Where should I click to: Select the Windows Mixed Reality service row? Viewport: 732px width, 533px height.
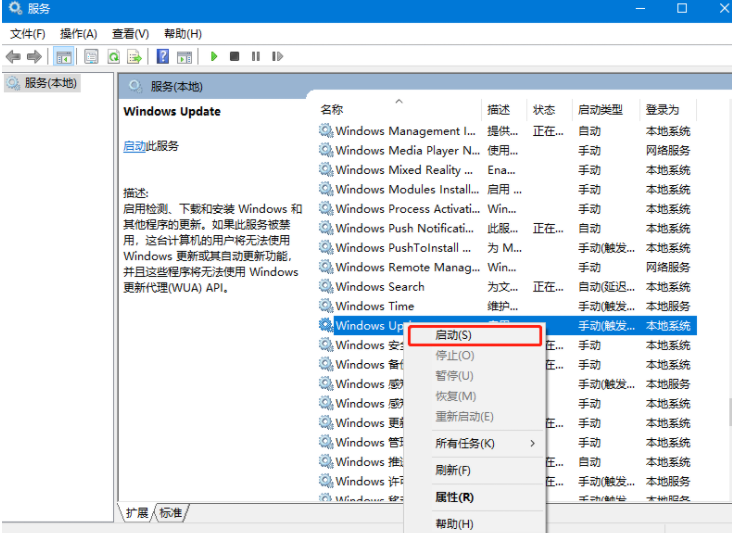tap(507, 170)
